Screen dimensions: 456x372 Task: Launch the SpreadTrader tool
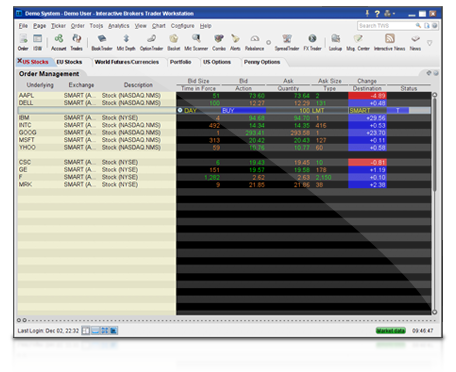click(287, 42)
